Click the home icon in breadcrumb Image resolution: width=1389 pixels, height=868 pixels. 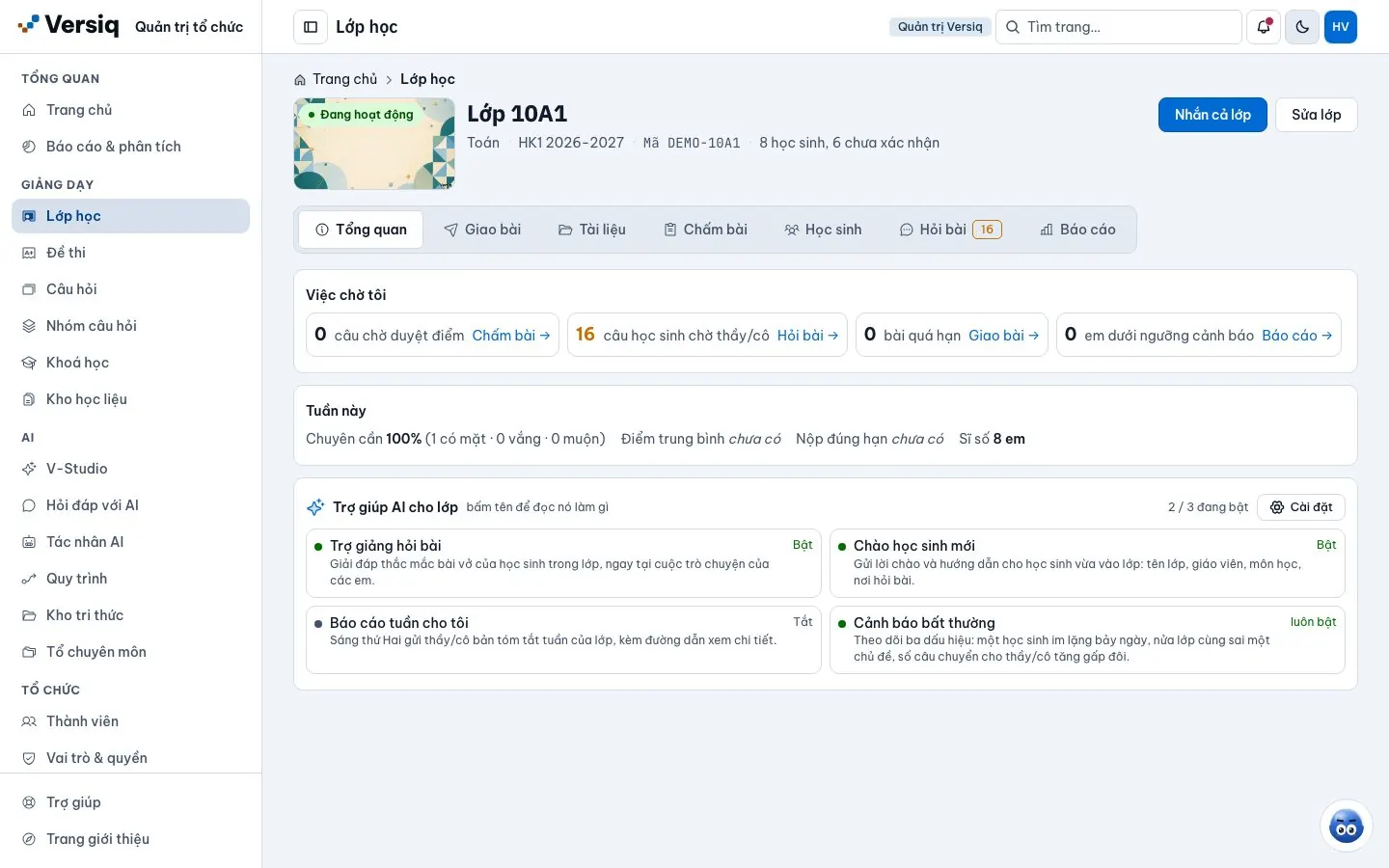pyautogui.click(x=300, y=80)
